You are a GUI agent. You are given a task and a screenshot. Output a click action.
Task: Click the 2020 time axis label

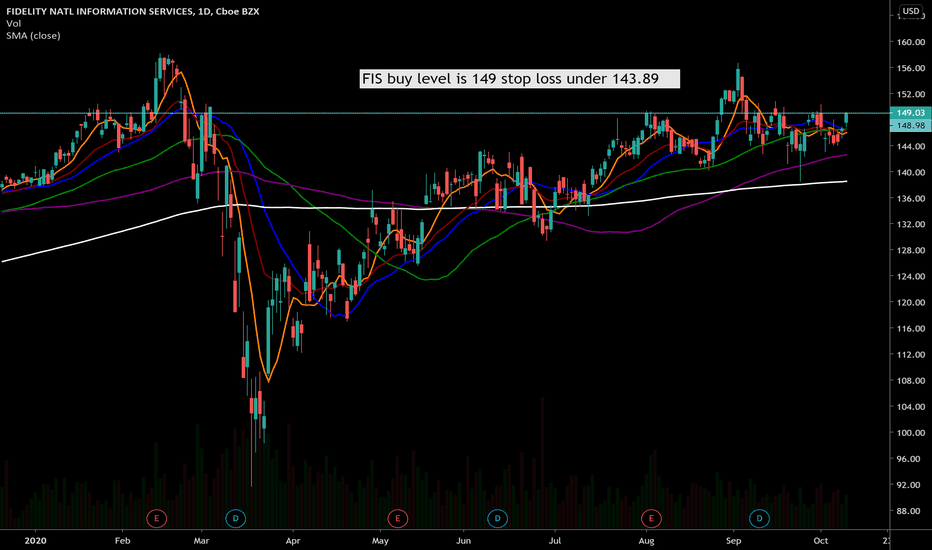tap(35, 540)
